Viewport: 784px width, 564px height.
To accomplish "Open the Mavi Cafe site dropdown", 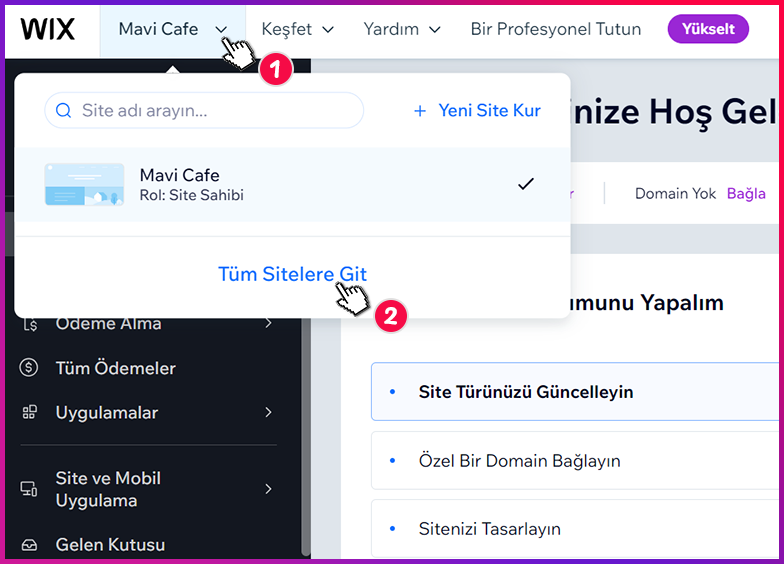I will [173, 30].
